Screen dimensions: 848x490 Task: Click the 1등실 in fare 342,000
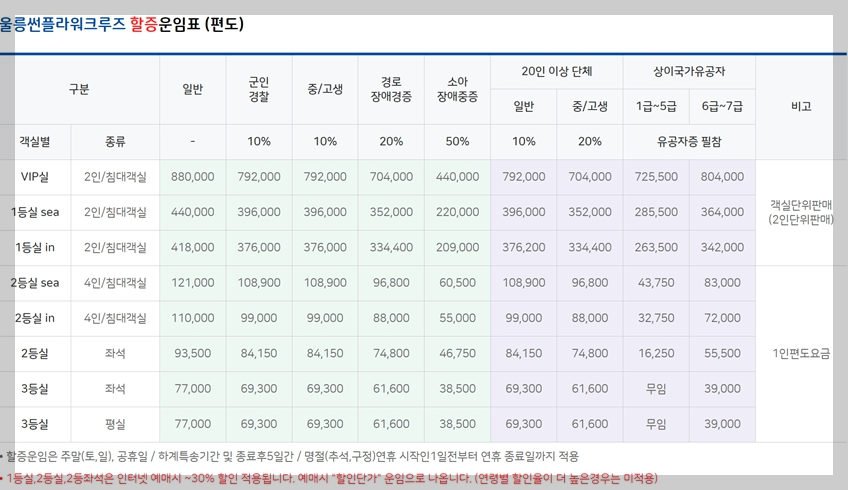coord(722,247)
